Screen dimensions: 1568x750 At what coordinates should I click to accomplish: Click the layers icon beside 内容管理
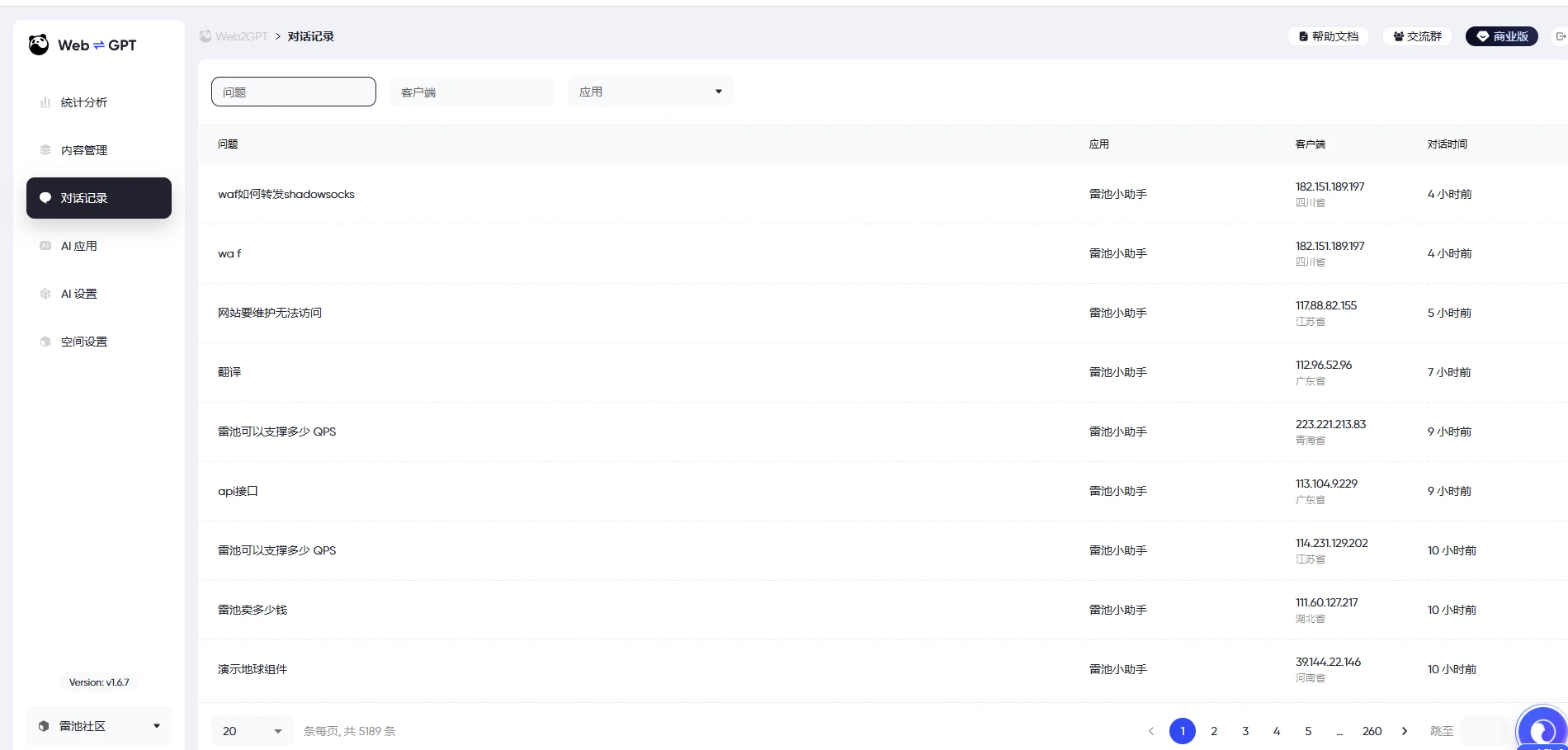coord(45,150)
